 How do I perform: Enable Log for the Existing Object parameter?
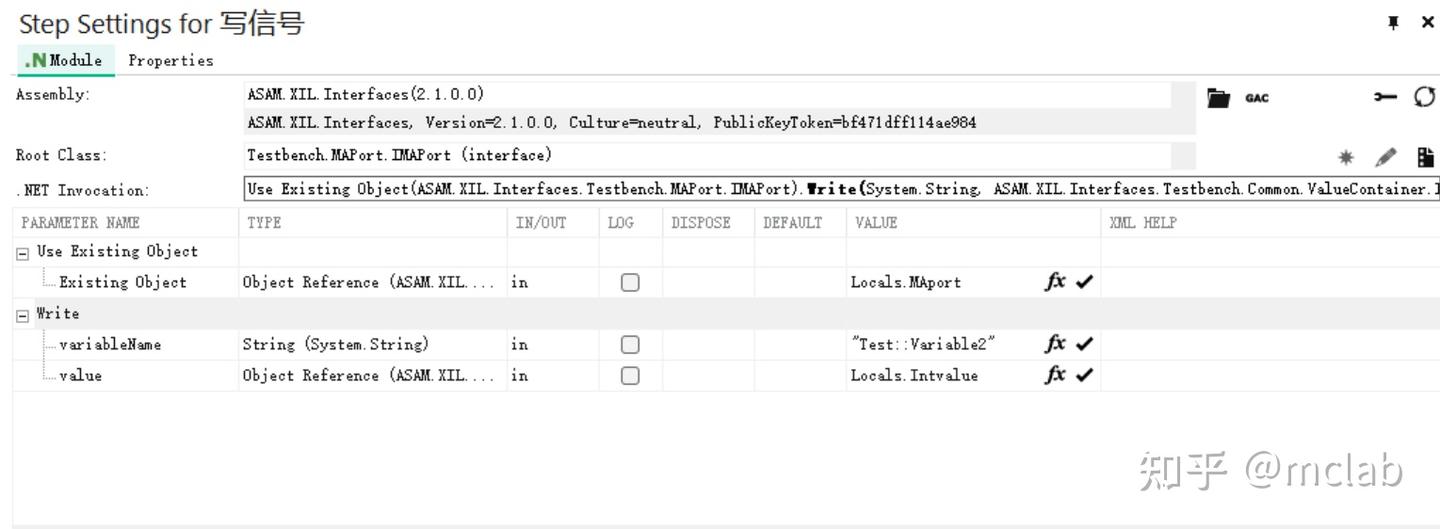pyautogui.click(x=630, y=282)
